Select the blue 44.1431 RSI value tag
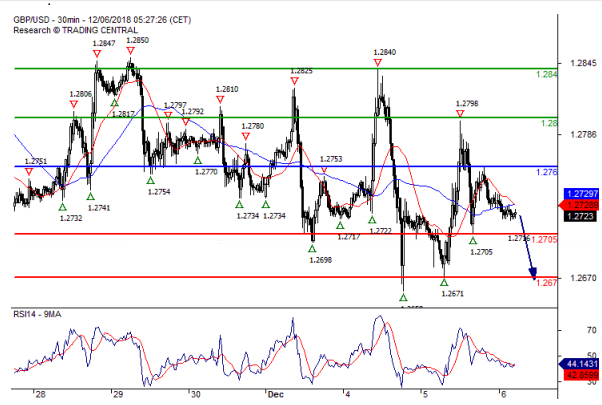Screen dimensions: 602x405 coord(581,364)
